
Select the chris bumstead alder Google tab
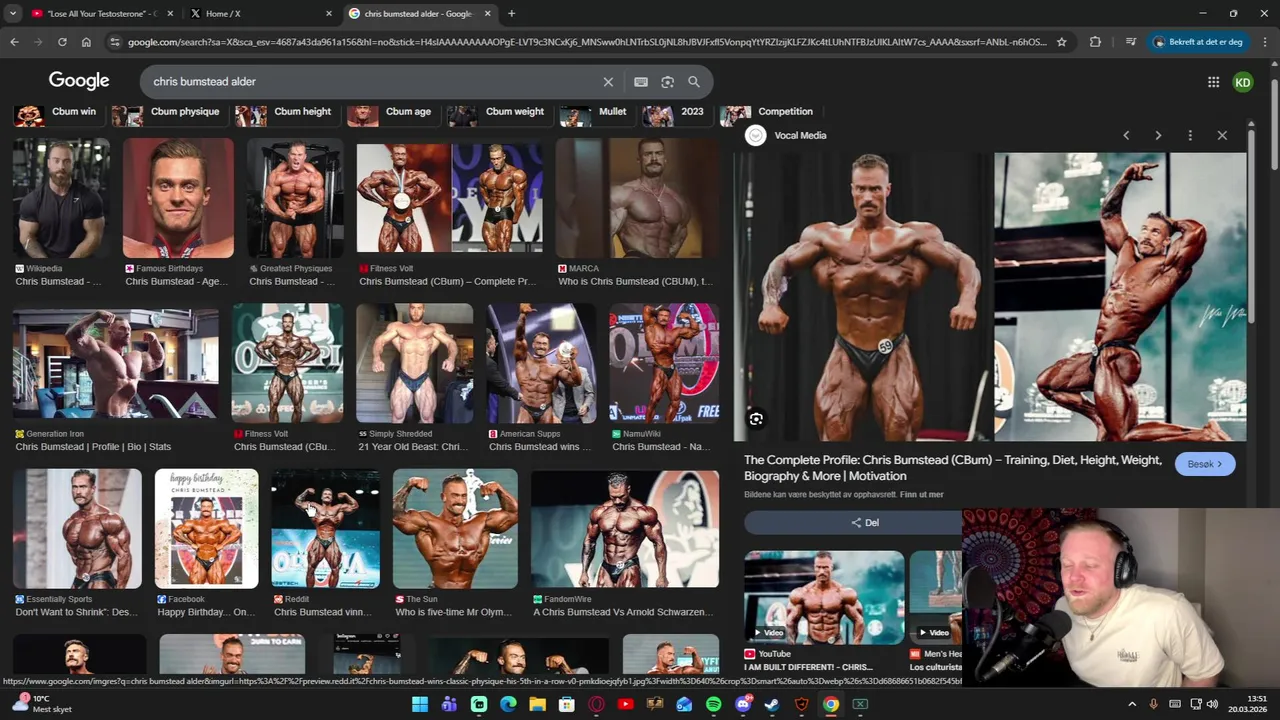coord(420,14)
